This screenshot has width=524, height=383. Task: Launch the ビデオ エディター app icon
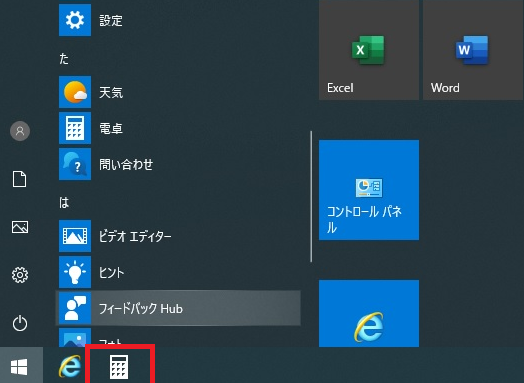click(75, 236)
